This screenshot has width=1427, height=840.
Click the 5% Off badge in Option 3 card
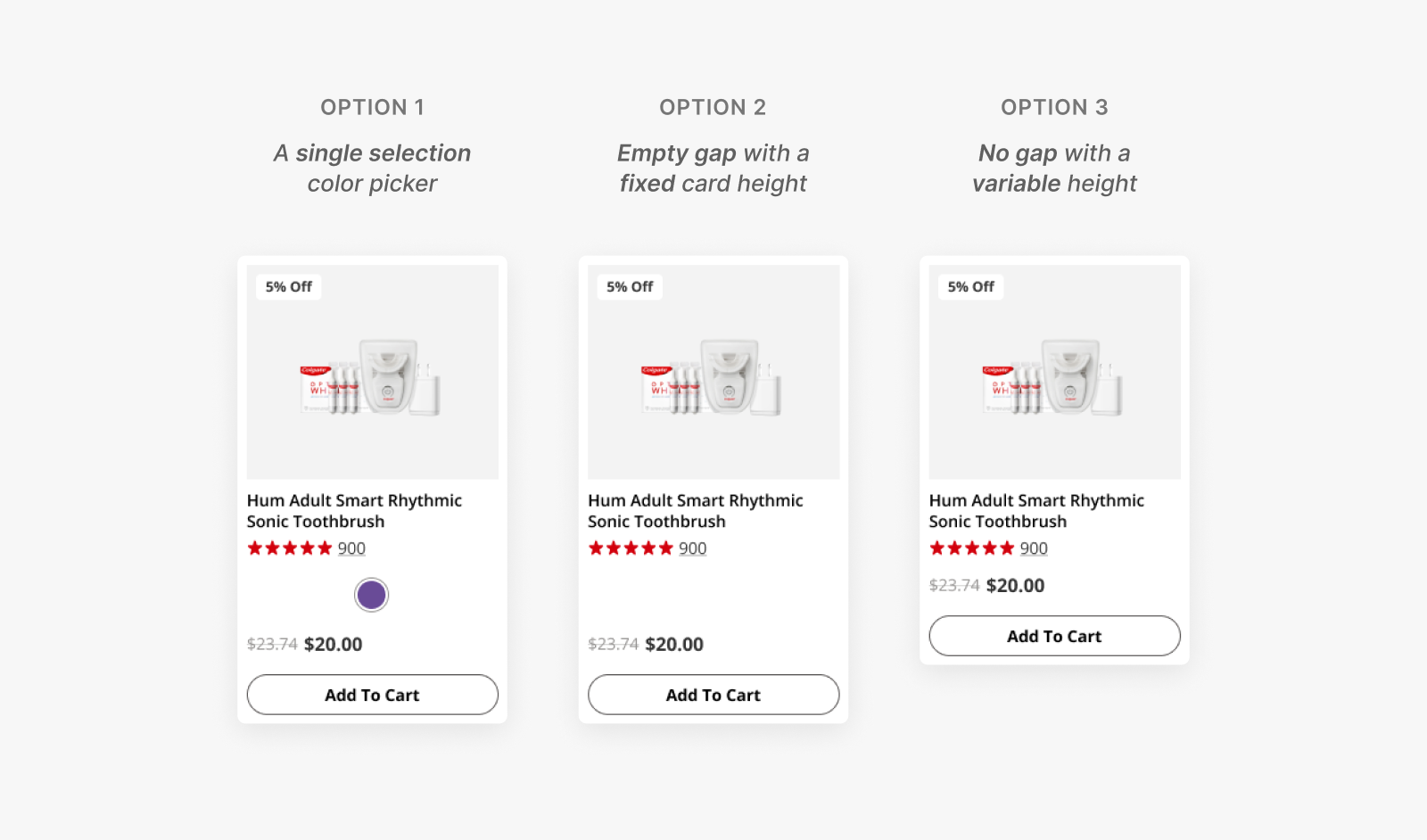(x=970, y=287)
